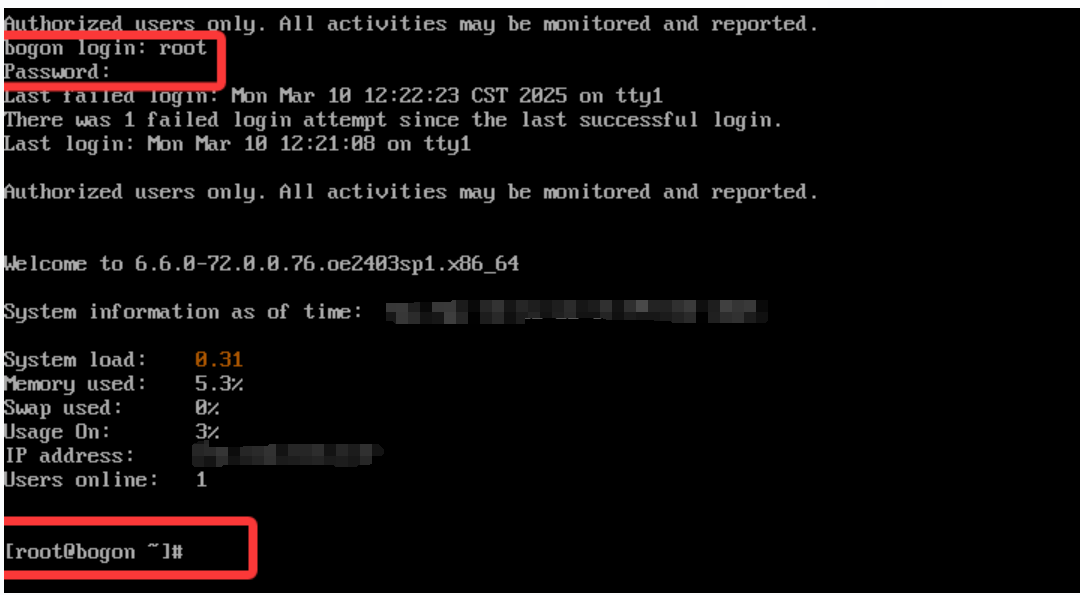
Task: Click the Users online count 1
Action: click(201, 479)
